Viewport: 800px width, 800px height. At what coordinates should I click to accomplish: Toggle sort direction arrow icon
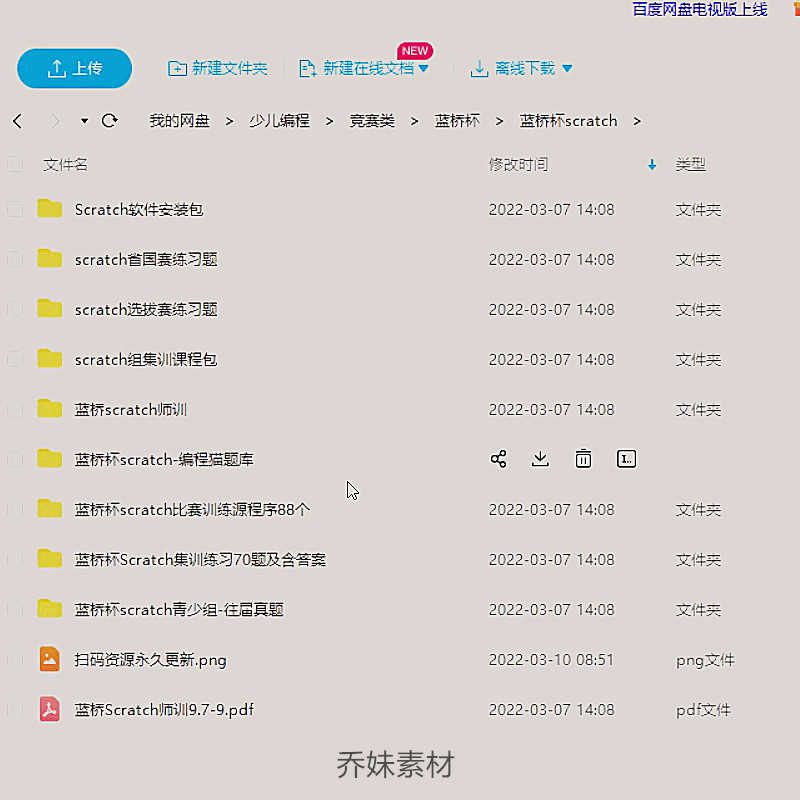pyautogui.click(x=652, y=165)
